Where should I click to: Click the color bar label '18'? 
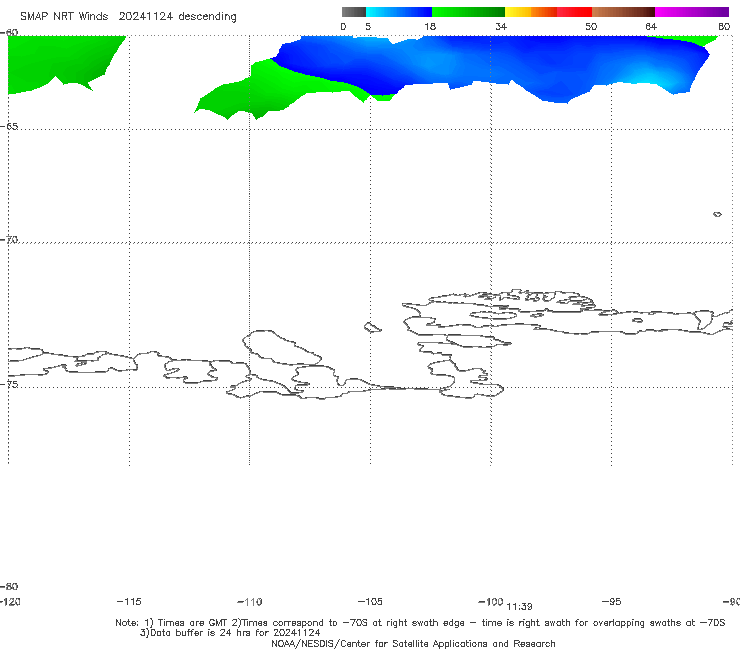[430, 26]
